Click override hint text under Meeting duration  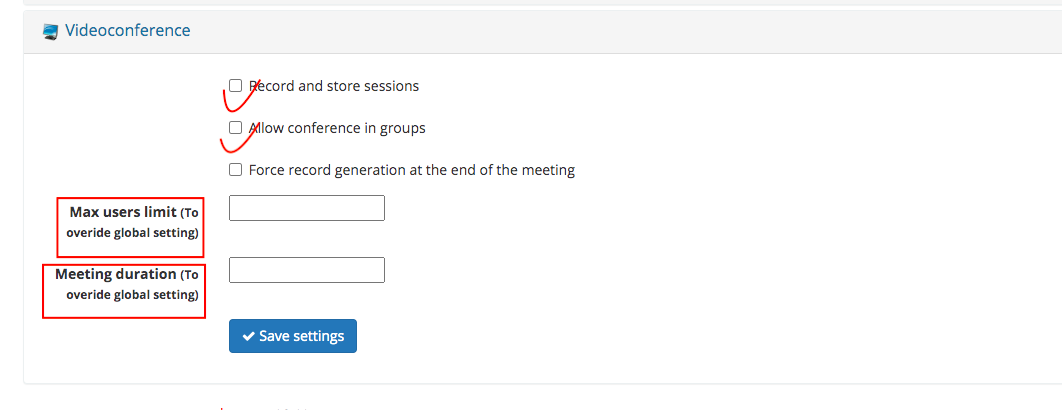(x=133, y=295)
